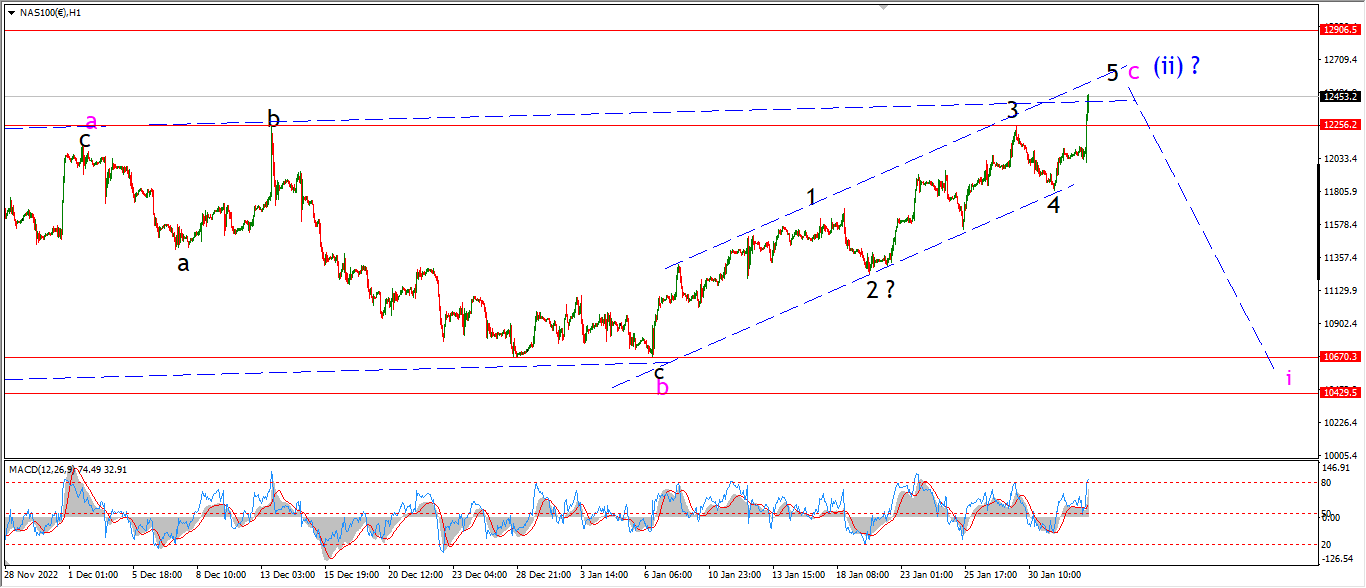Screen dimensions: 1366x588
Task: Click the blue (ii) ? wave label
Action: point(1176,66)
